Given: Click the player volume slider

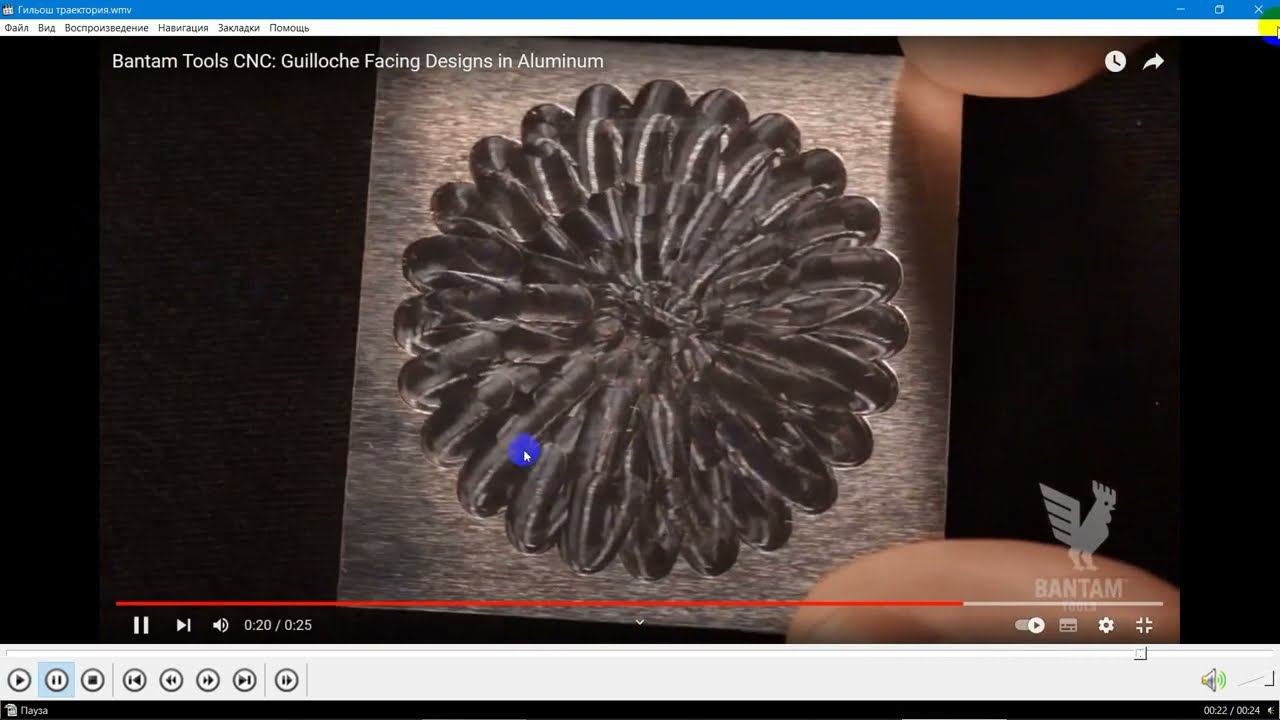Looking at the screenshot, I should [x=1255, y=681].
